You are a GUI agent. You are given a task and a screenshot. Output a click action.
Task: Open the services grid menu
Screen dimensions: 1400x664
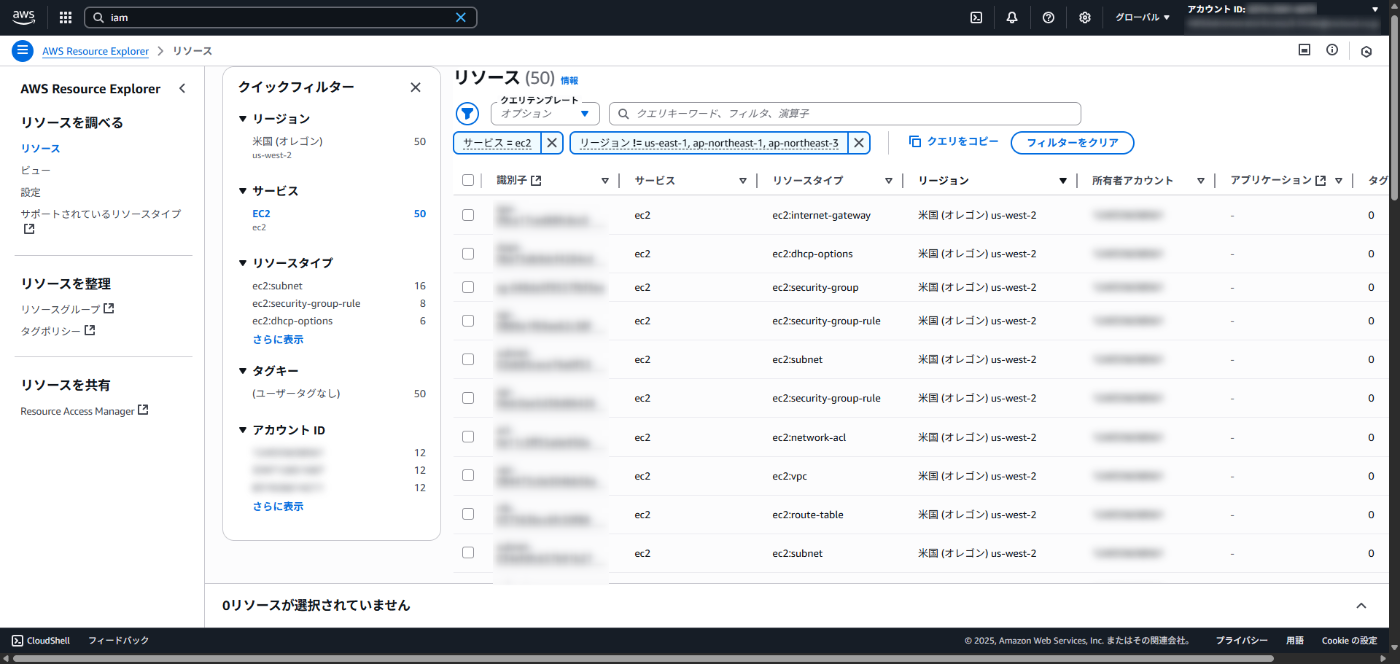point(66,17)
